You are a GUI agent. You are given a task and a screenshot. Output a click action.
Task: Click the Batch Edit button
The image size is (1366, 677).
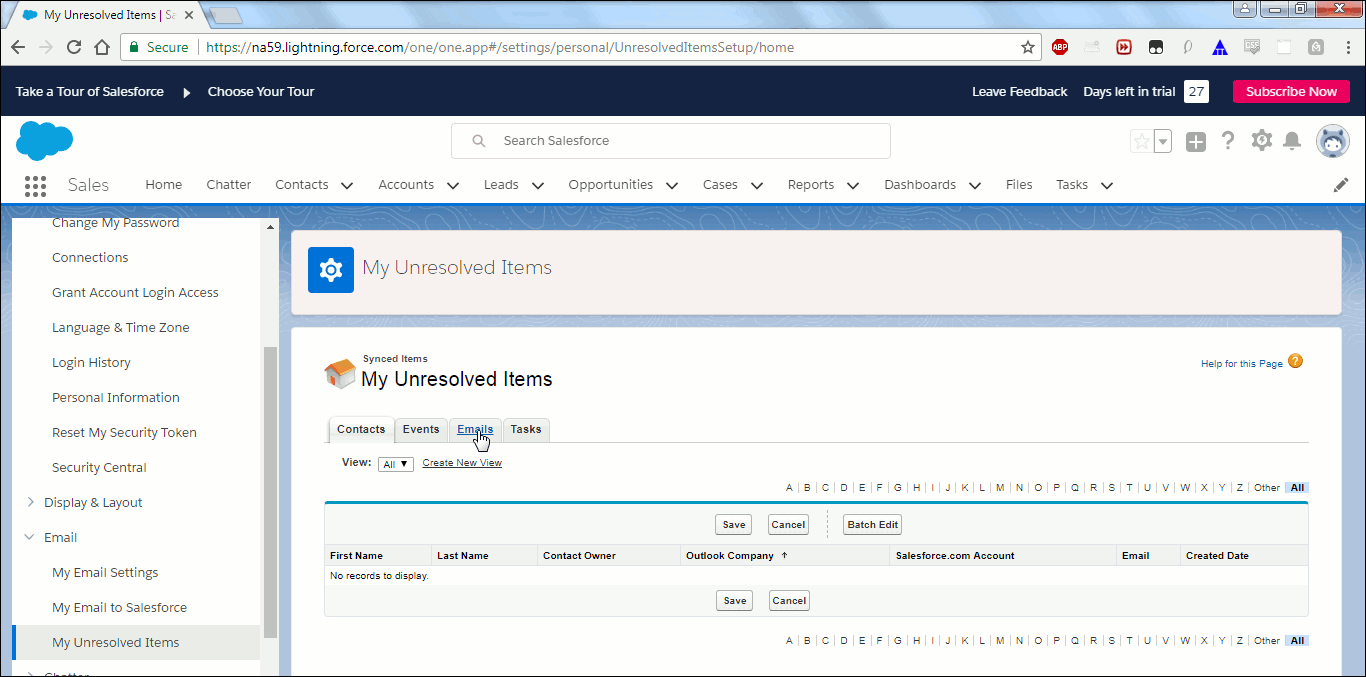point(873,525)
